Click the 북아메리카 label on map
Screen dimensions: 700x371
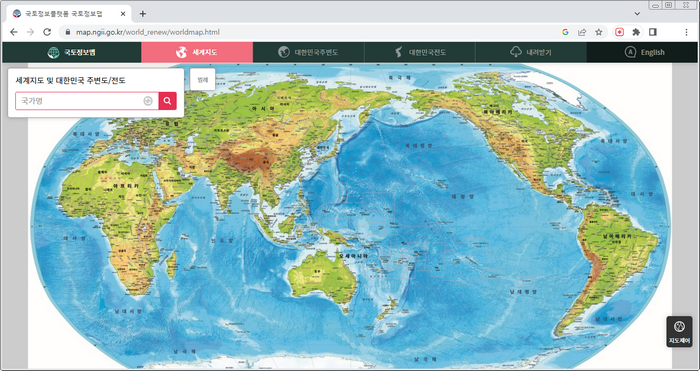tap(497, 113)
